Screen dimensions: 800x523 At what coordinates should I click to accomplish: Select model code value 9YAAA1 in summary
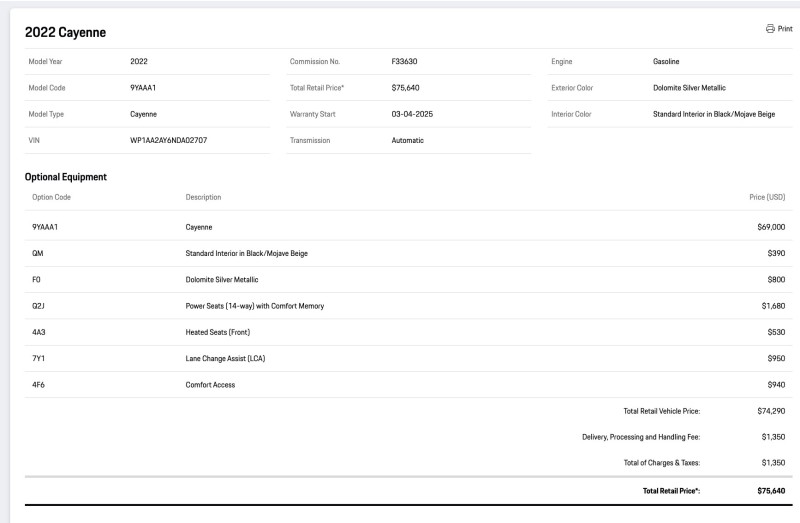tap(143, 88)
